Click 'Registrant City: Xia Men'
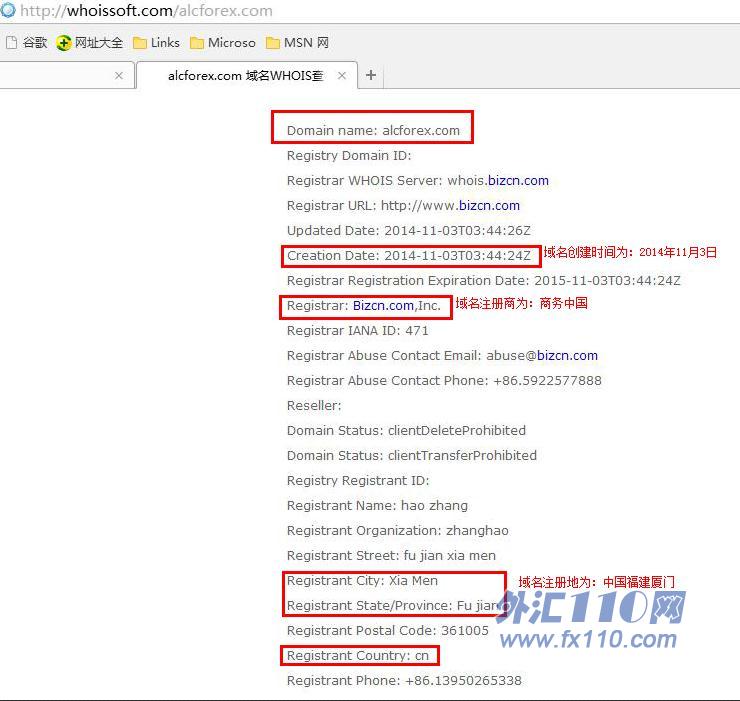740x701 pixels. pyautogui.click(x=362, y=581)
